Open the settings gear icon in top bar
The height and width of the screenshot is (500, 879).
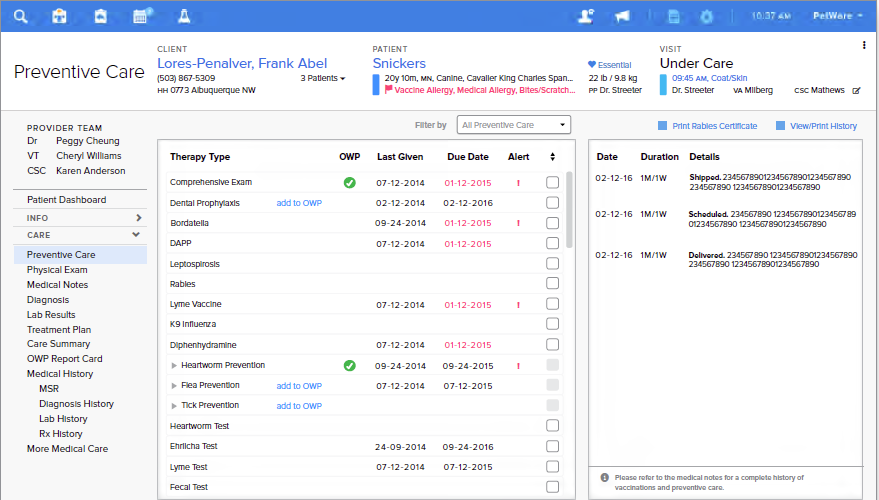click(706, 17)
